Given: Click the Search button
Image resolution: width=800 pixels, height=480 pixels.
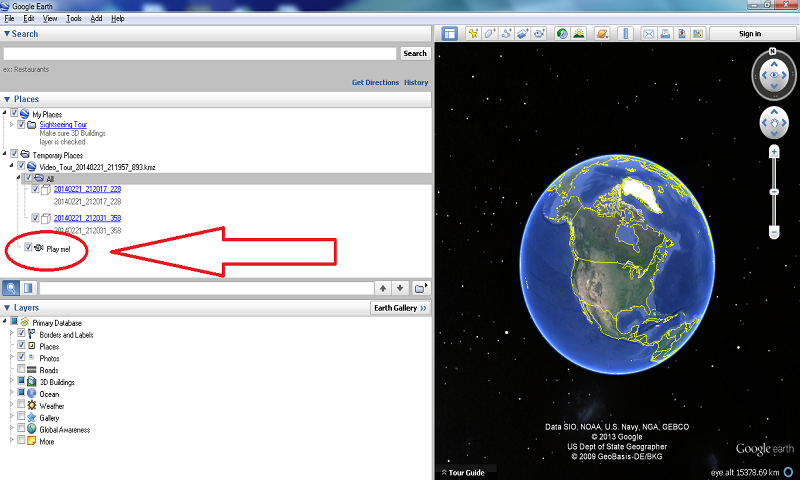Looking at the screenshot, I should pos(415,54).
